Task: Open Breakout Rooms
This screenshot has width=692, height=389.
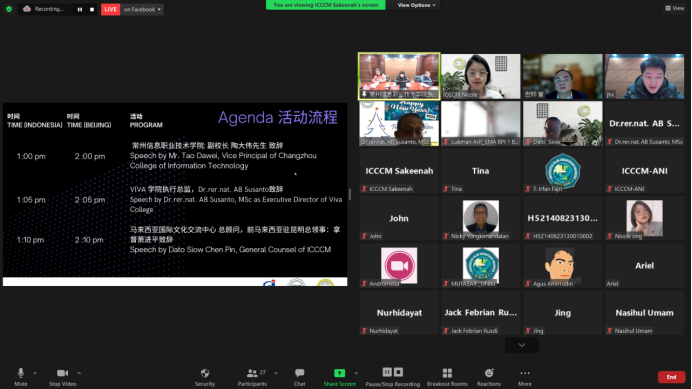Action: click(447, 377)
